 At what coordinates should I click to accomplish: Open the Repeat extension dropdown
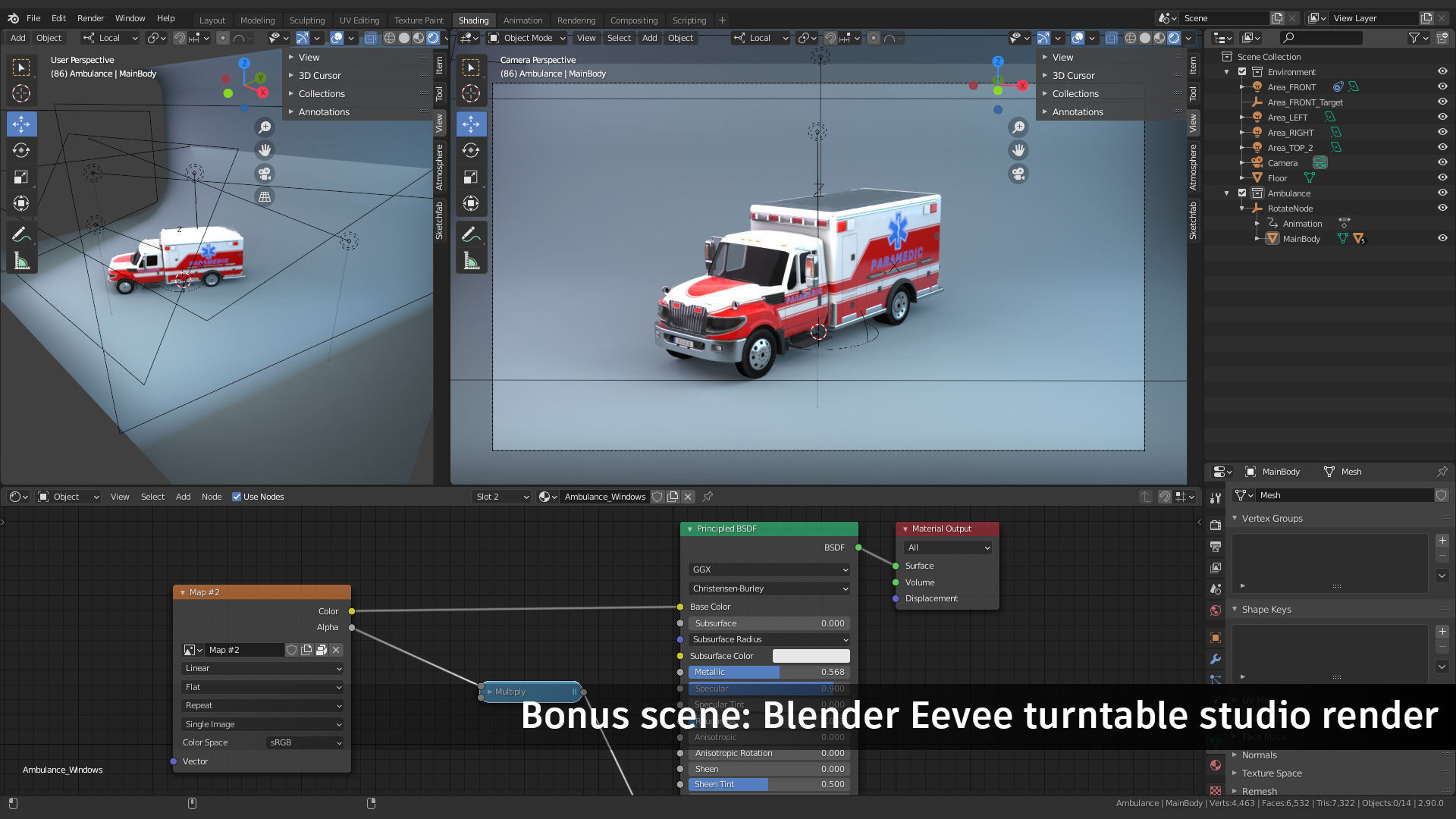262,705
